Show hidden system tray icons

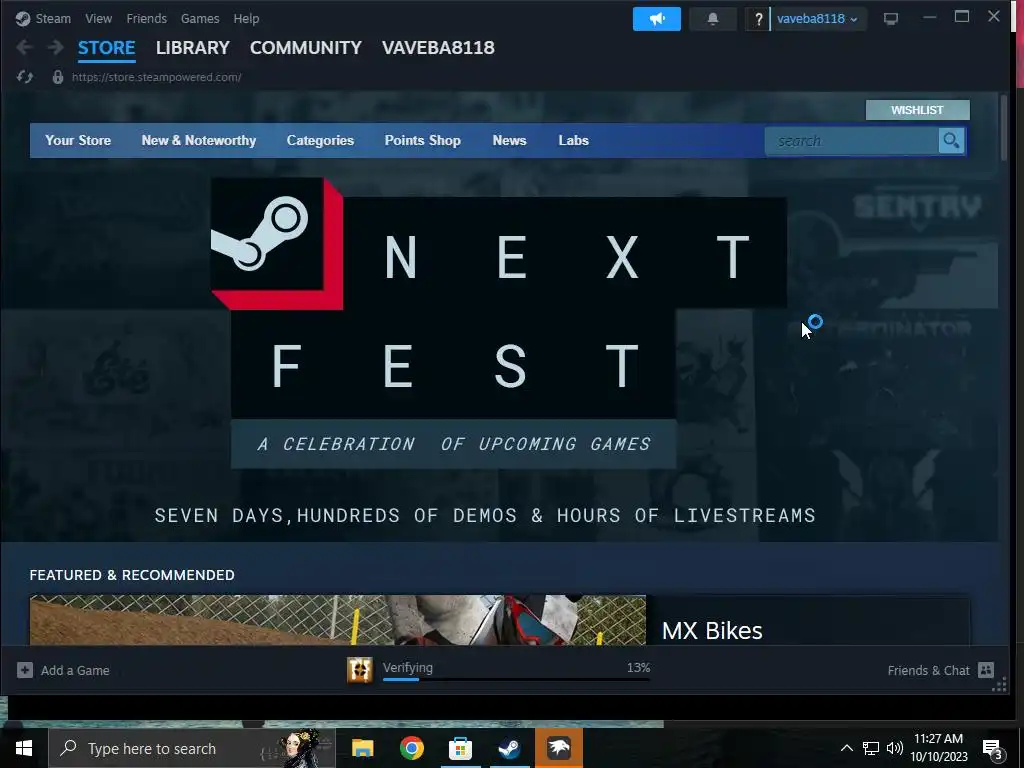[x=846, y=748]
